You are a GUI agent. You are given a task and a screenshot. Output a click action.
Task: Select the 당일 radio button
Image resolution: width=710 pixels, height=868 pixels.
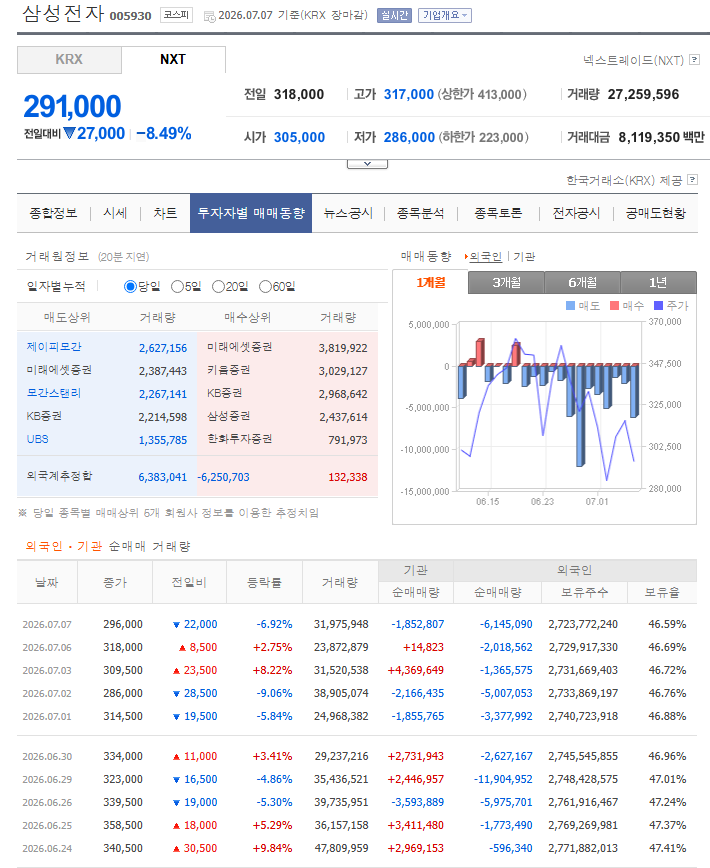click(x=130, y=287)
